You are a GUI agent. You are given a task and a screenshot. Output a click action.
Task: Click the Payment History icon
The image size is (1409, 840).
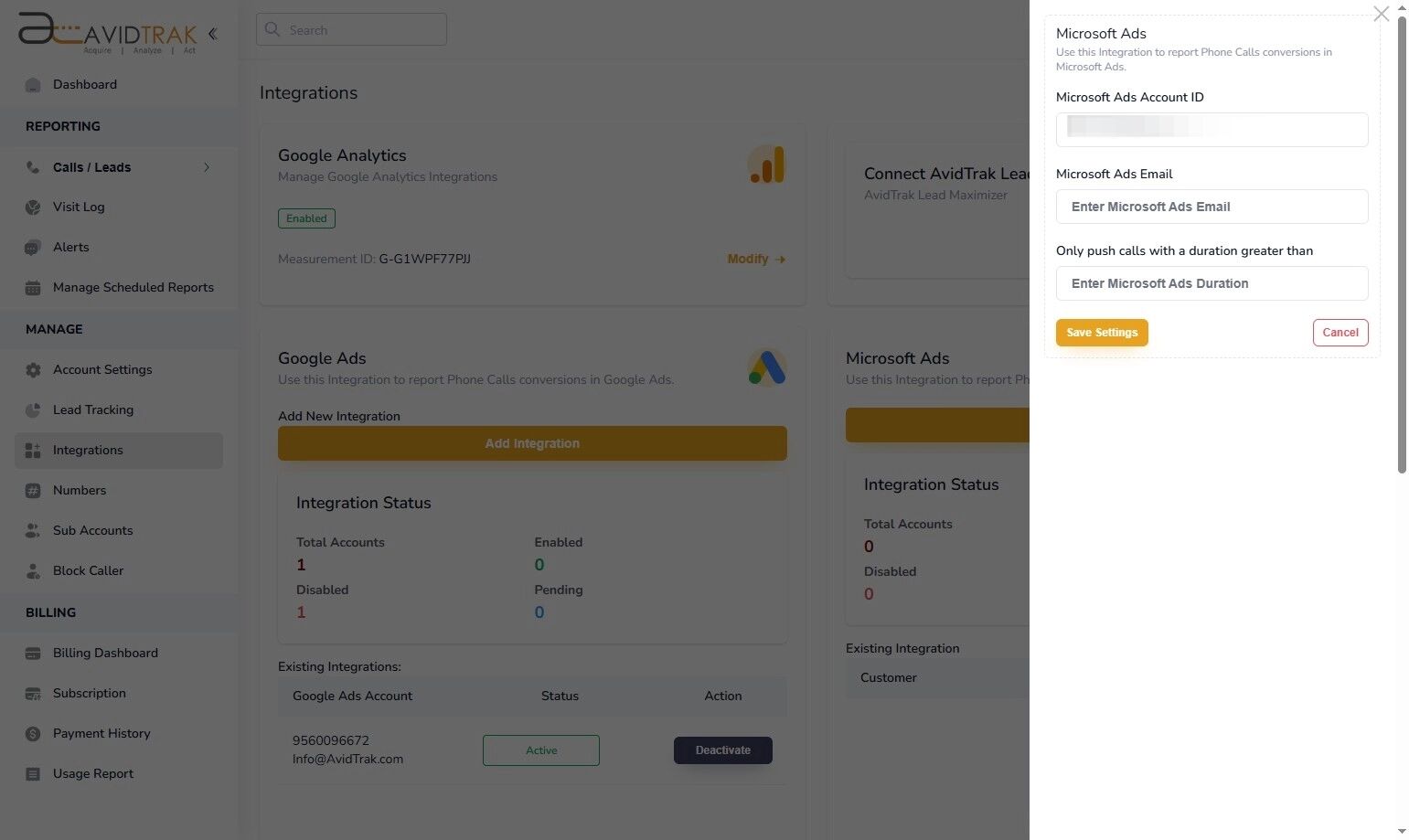33,733
